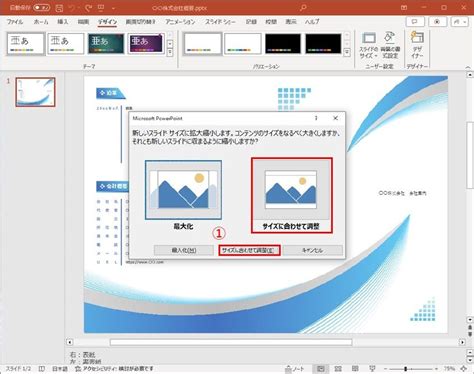This screenshot has width=474, height=374.
Task: Open the ファイル tab
Action: 15,22
